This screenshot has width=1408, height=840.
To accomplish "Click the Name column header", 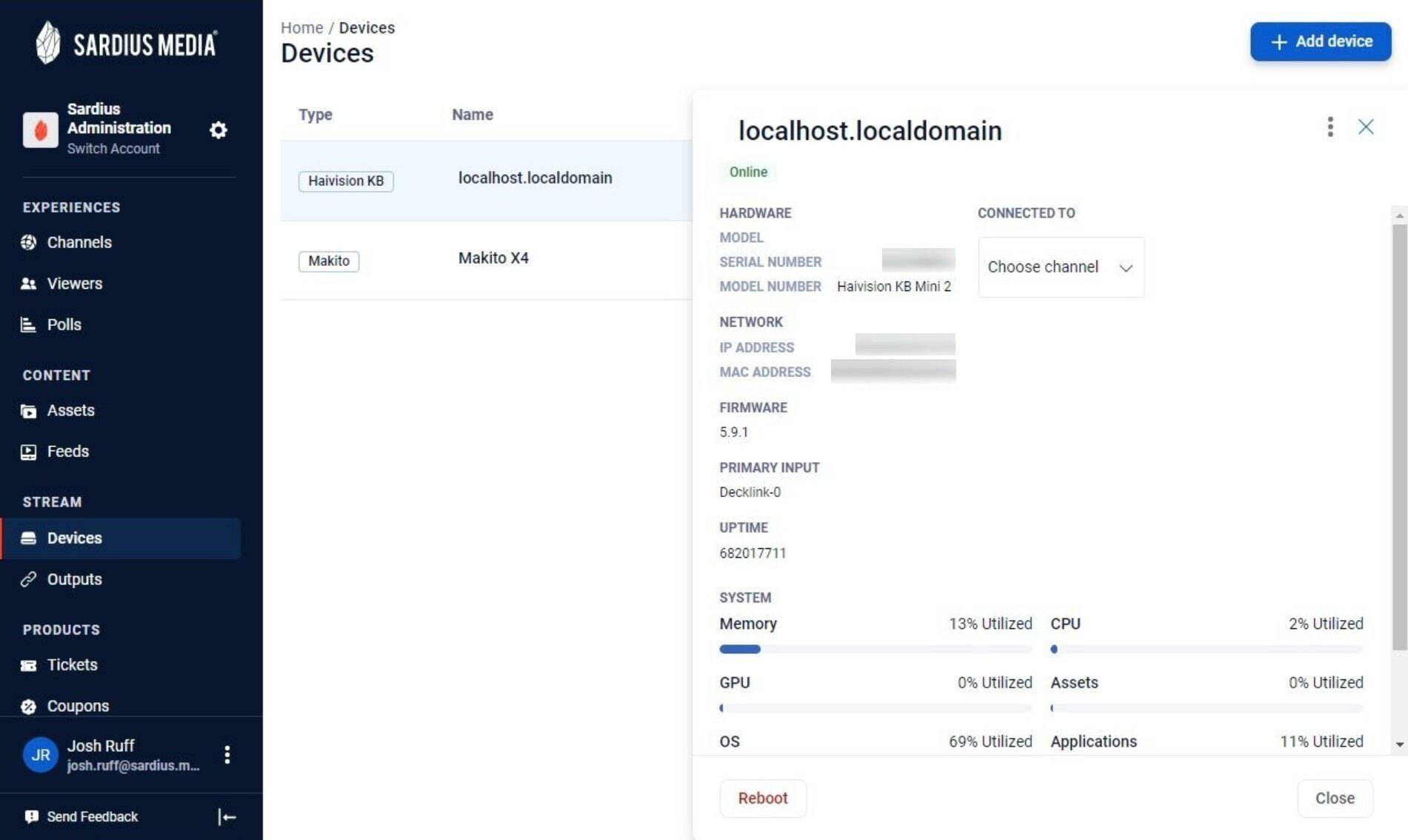I will point(473,115).
